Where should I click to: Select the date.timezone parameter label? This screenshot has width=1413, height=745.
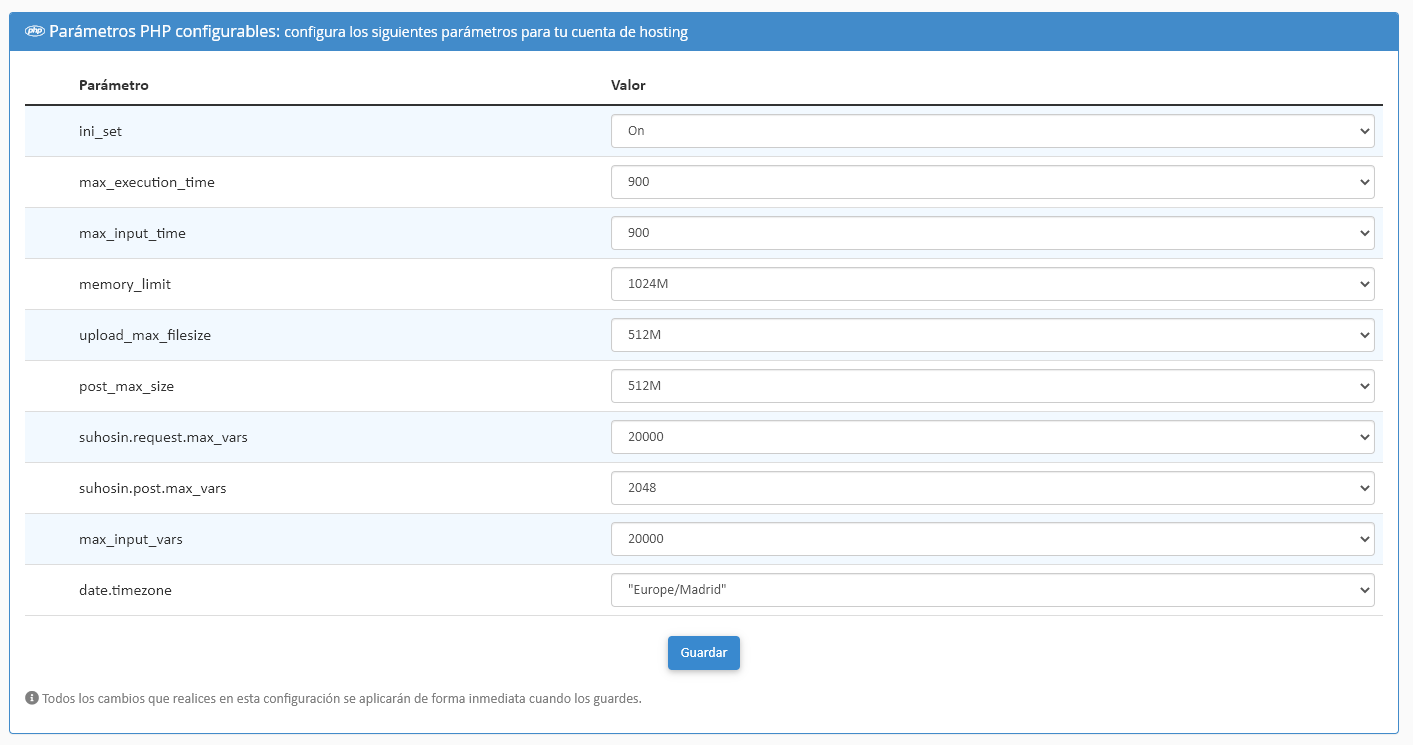[125, 590]
